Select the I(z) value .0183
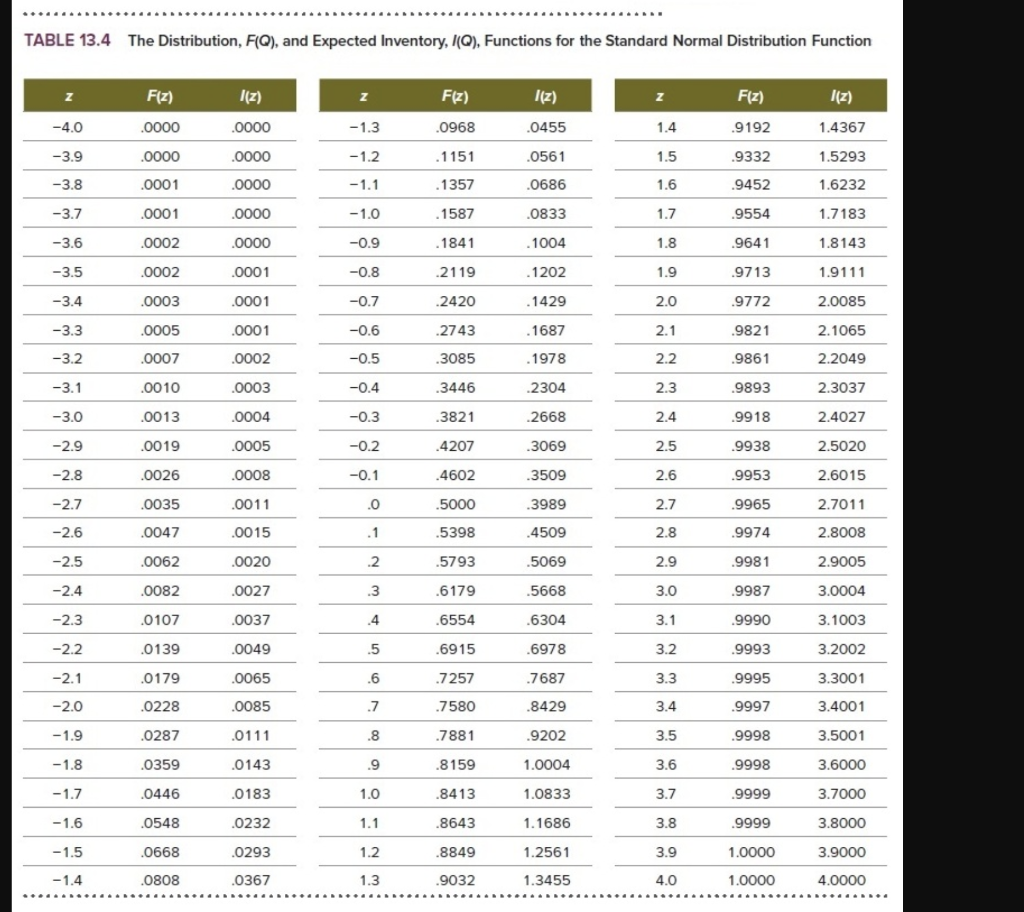The image size is (1024, 912). [x=251, y=794]
